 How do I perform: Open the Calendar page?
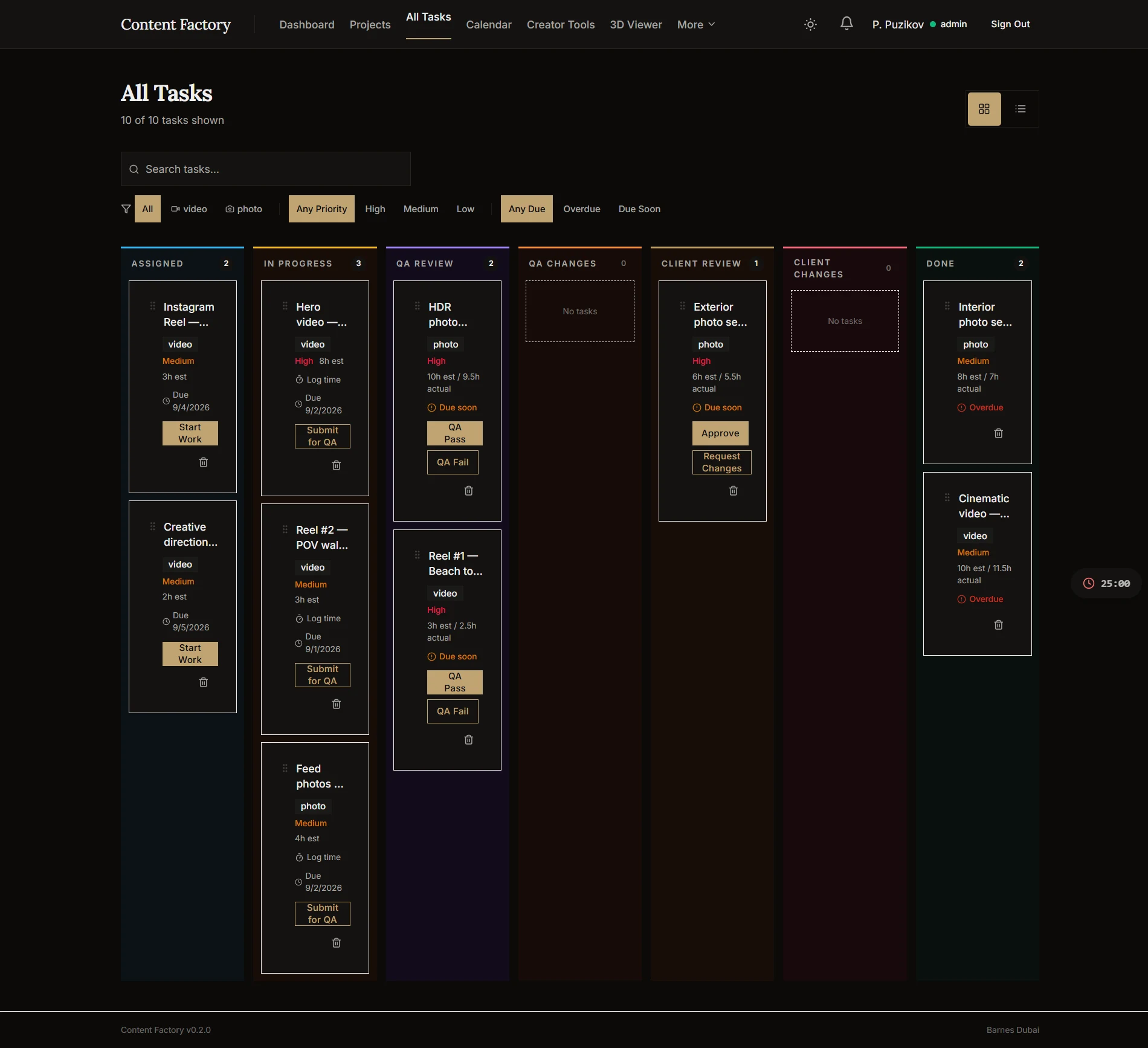489,25
